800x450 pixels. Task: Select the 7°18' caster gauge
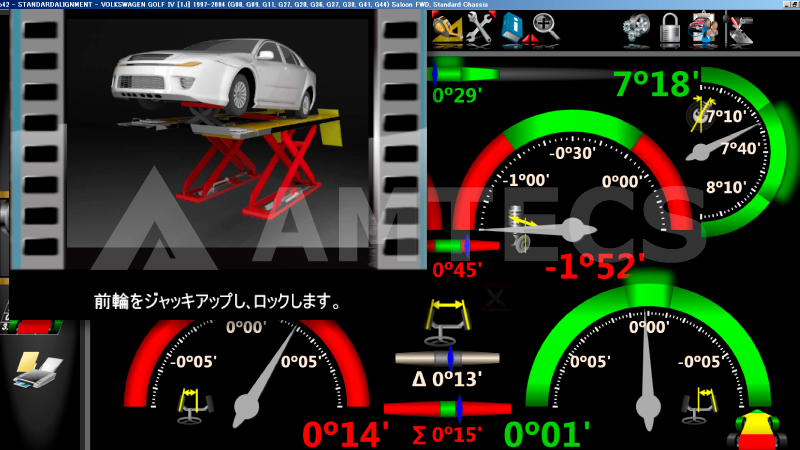coord(735,151)
